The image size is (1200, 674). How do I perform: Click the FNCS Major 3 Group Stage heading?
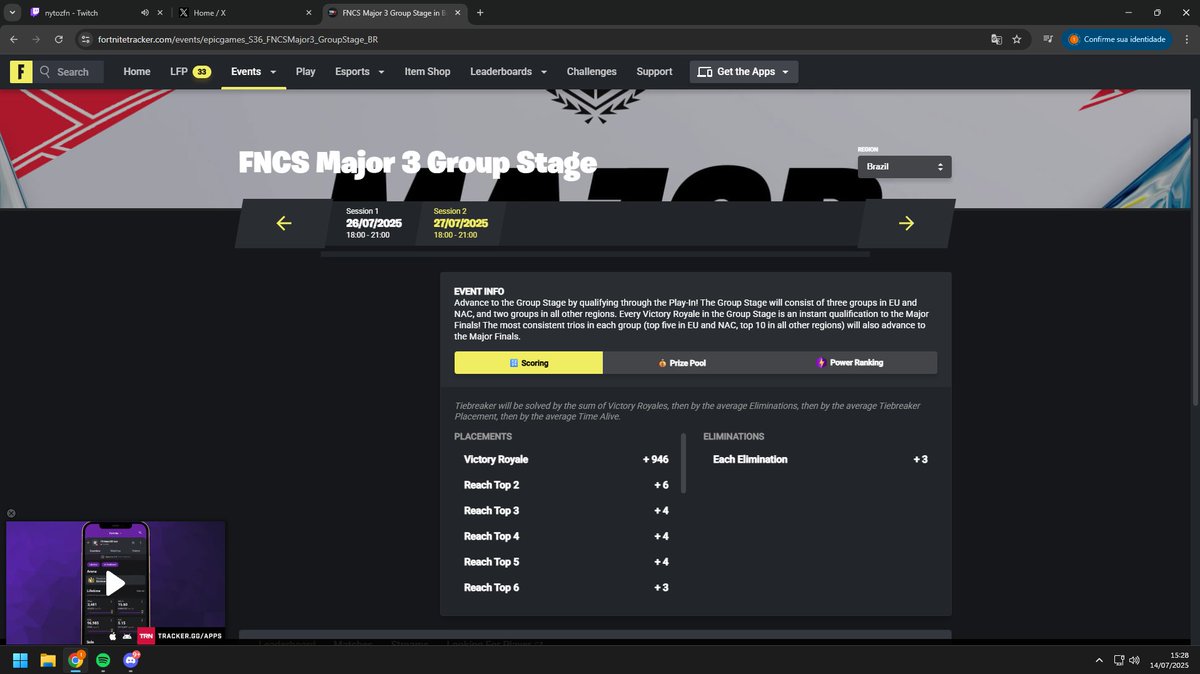click(417, 163)
